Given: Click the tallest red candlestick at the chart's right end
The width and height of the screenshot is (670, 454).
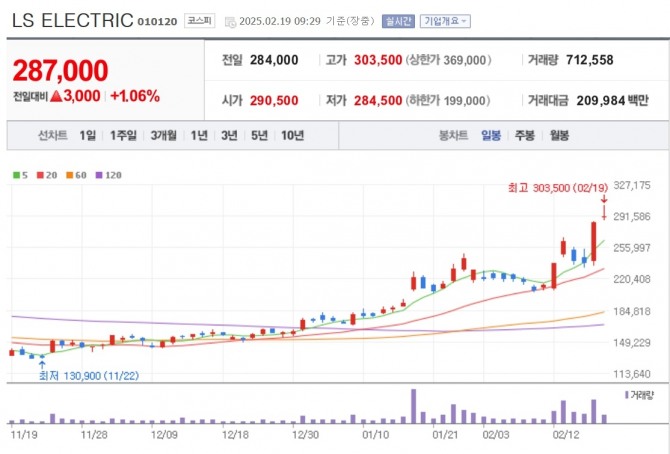Looking at the screenshot, I should tap(594, 242).
